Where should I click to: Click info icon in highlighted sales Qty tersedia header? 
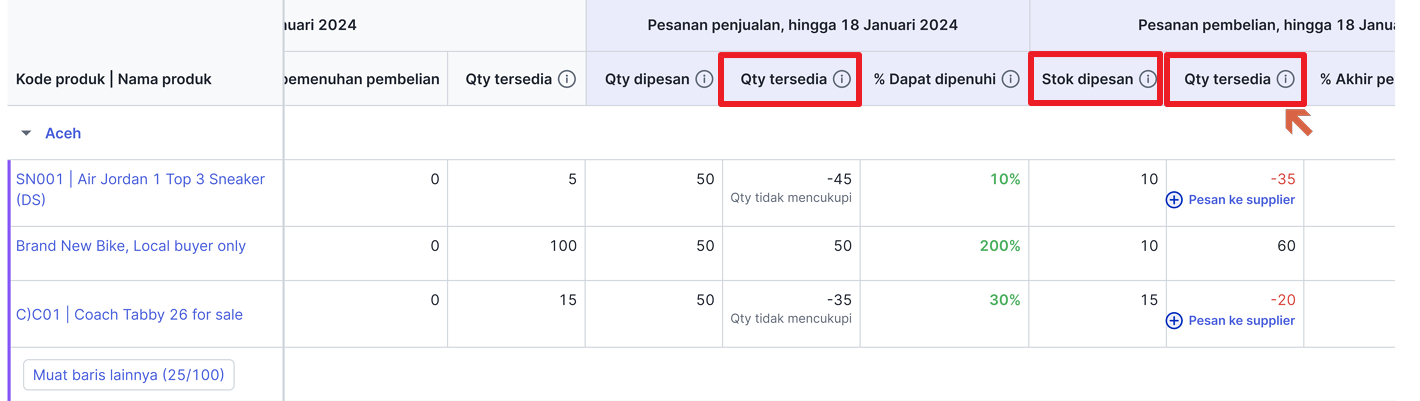842,79
